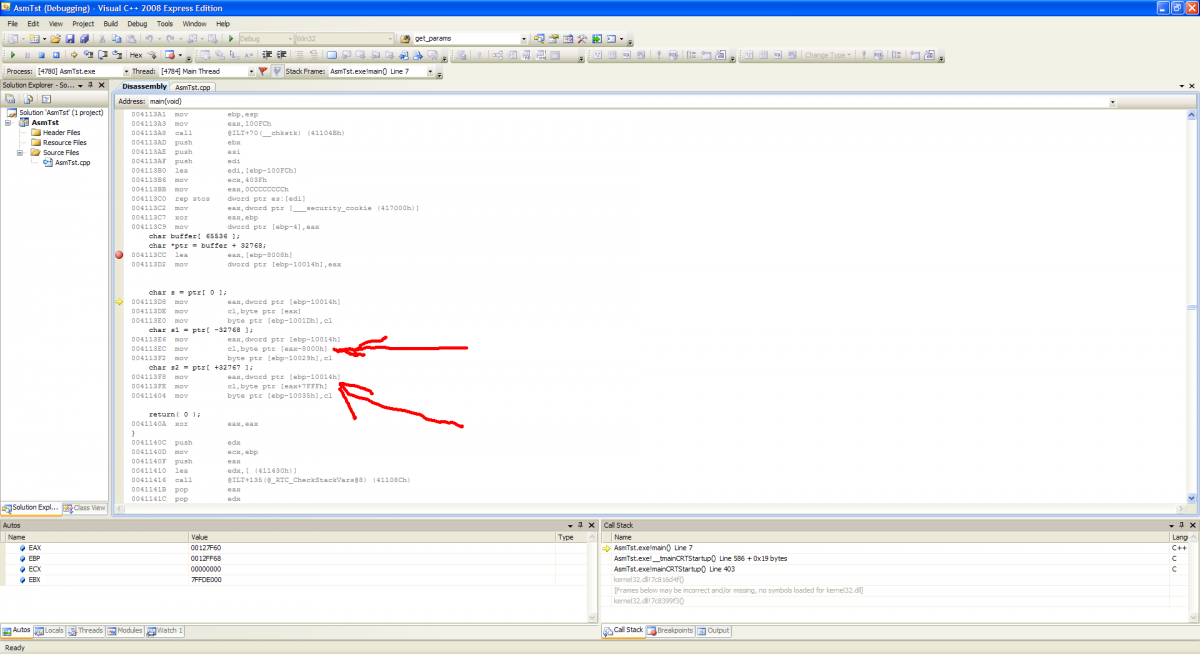Toggle the breakpoint at address 004113CC
This screenshot has height=654, width=1200.
pyautogui.click(x=120, y=256)
